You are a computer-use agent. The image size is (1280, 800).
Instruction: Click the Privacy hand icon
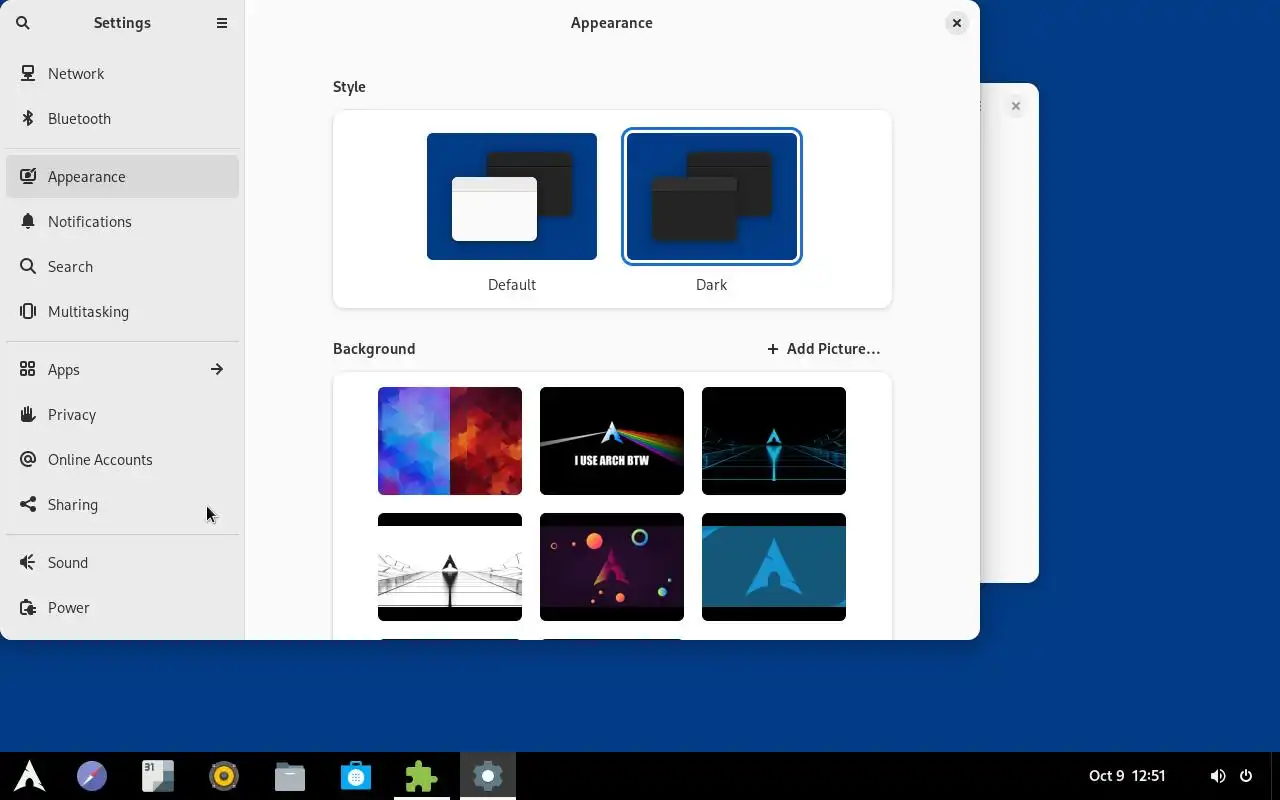28,414
